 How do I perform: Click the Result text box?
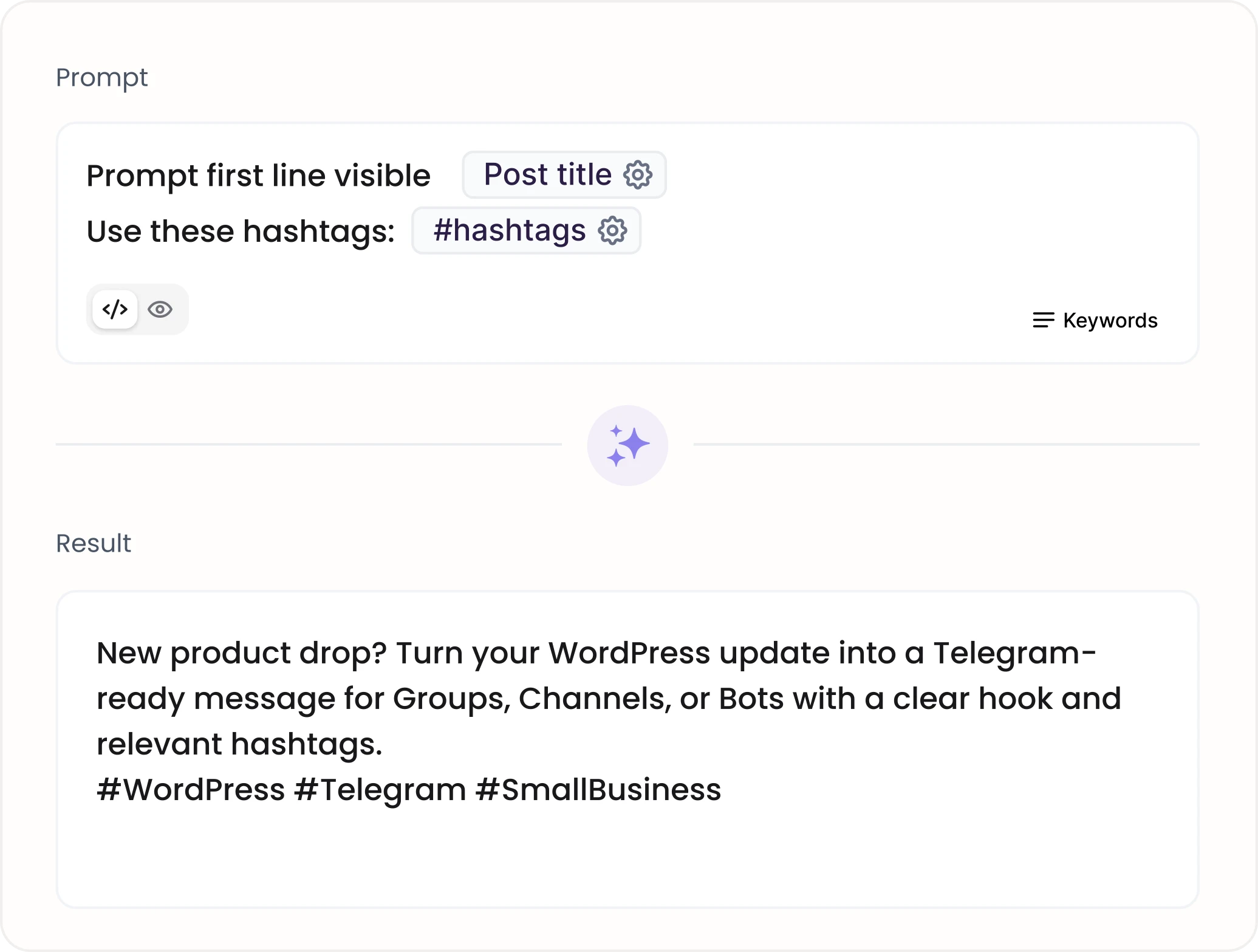(627, 749)
